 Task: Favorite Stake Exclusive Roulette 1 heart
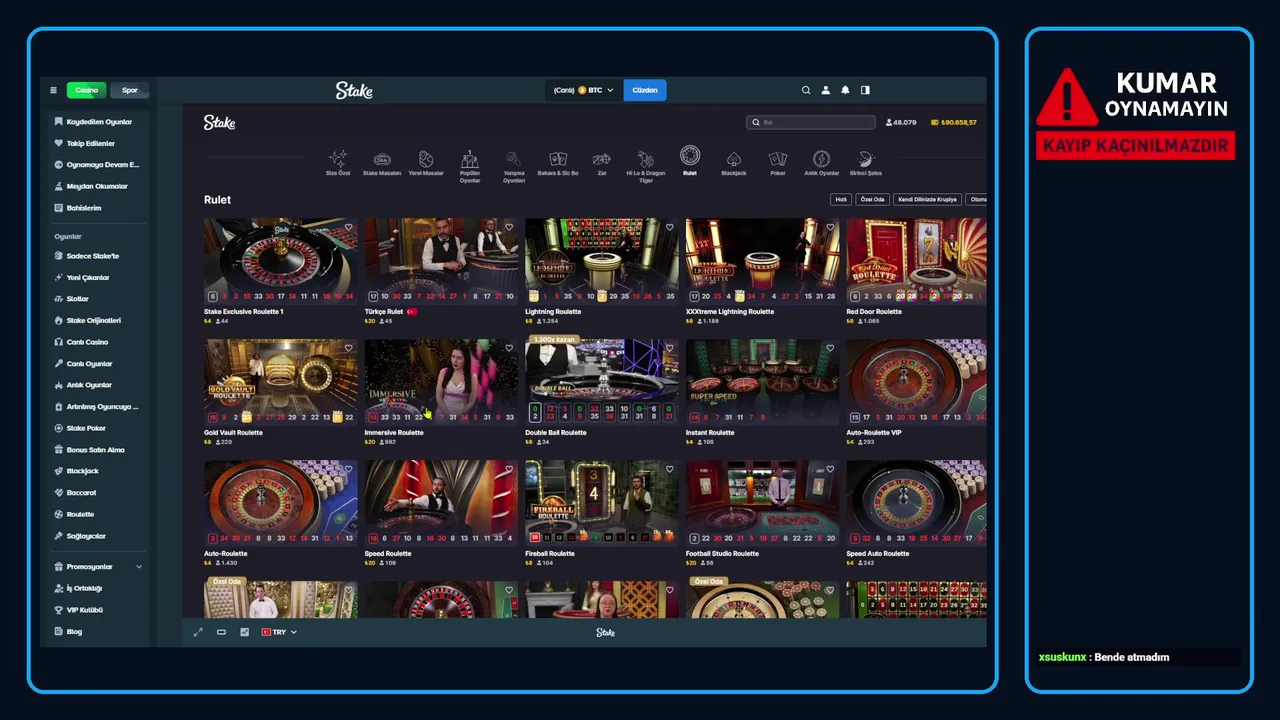pyautogui.click(x=348, y=227)
